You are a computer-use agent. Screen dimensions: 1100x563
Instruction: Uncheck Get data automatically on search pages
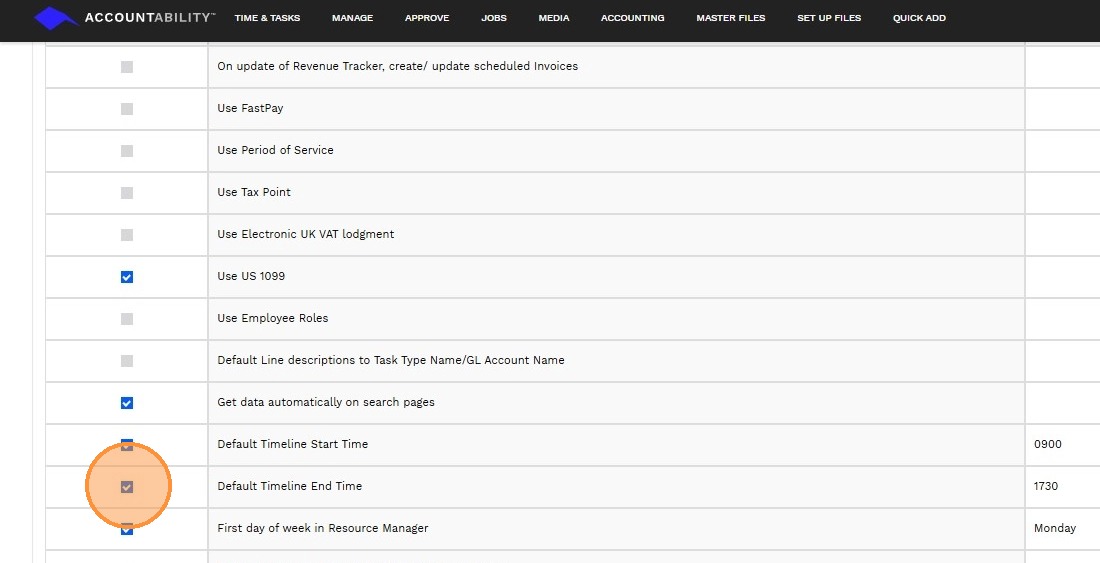pyautogui.click(x=127, y=403)
